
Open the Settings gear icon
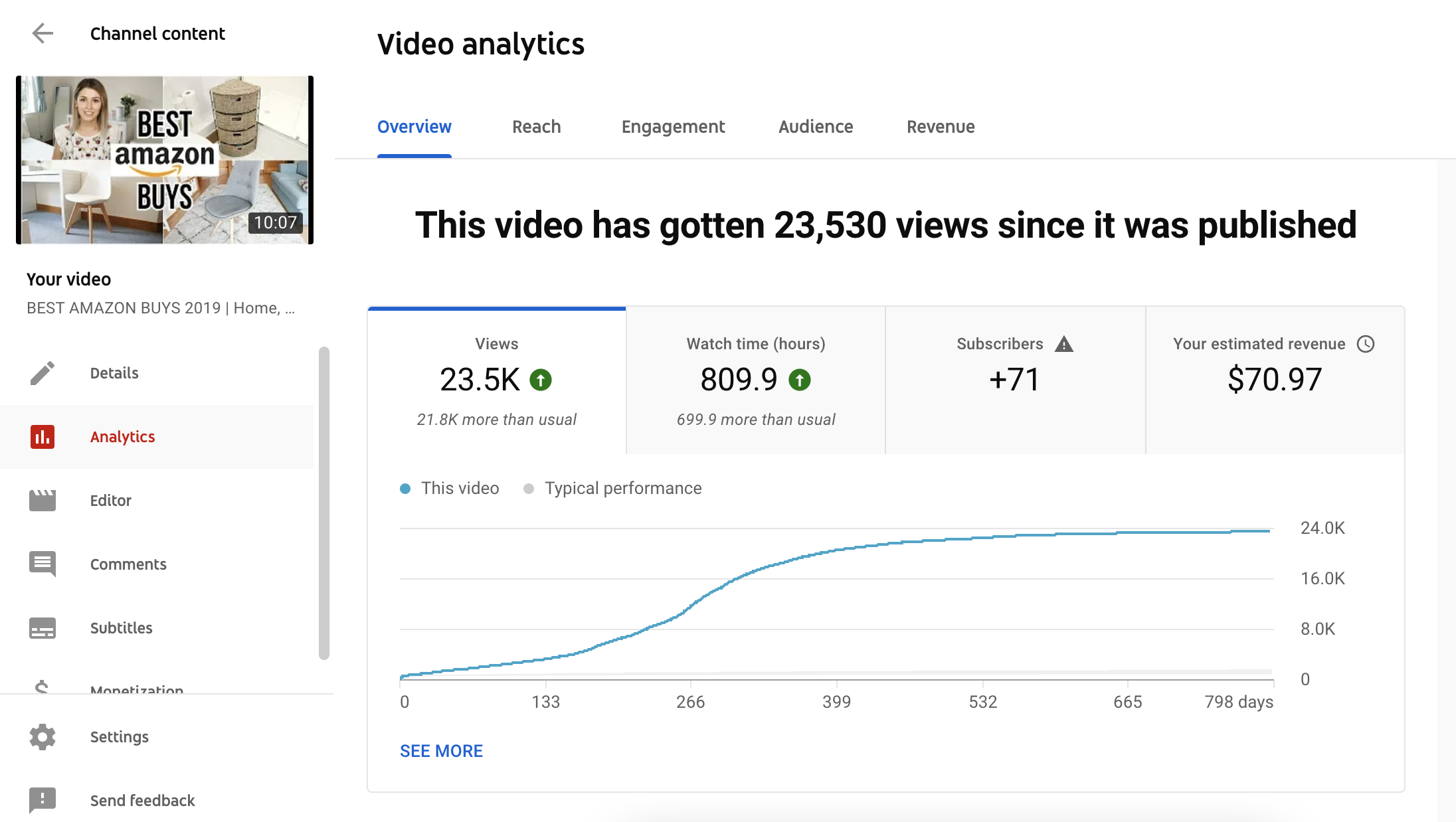tap(43, 737)
